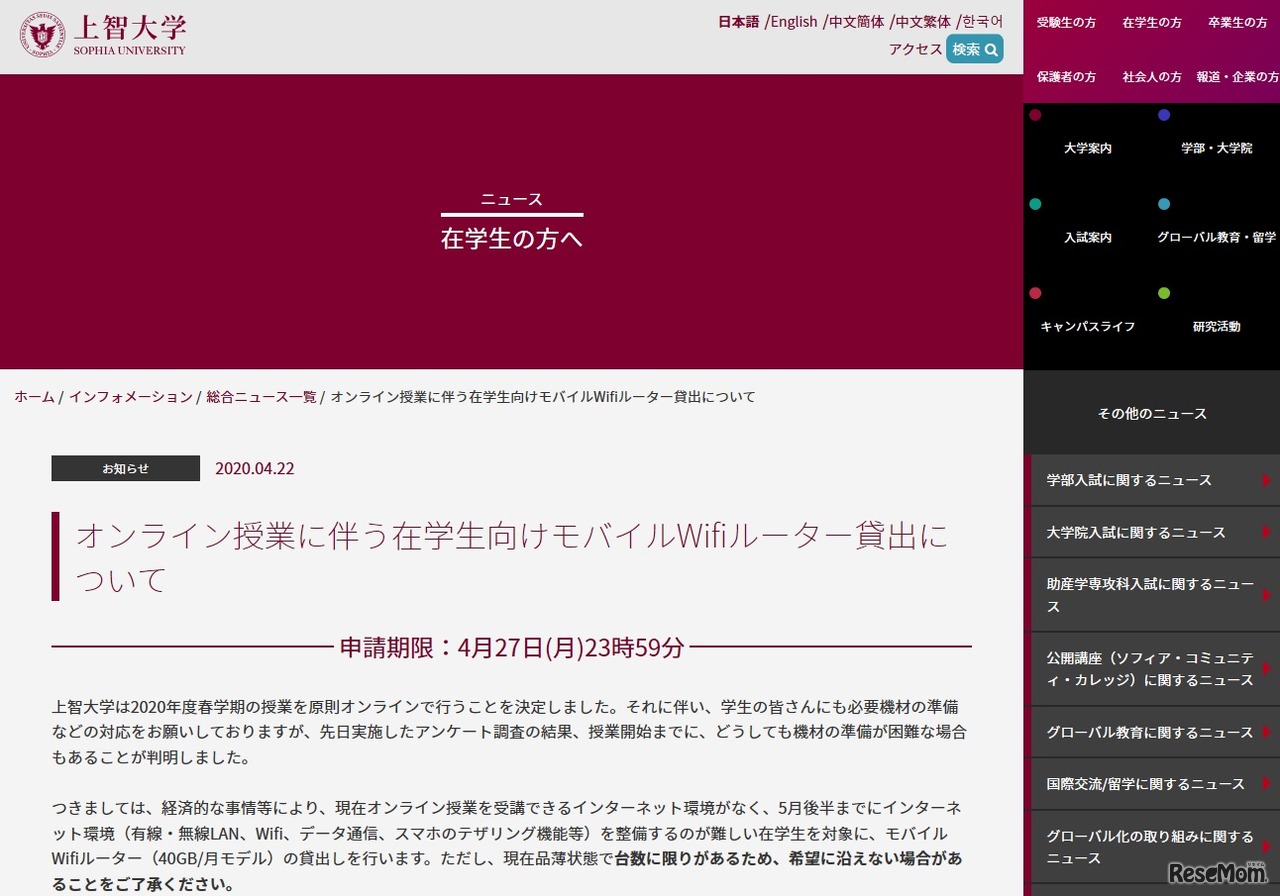Viewport: 1280px width, 896px height.
Task: Click the green dot icon above 研究活動
Action: 1163,293
